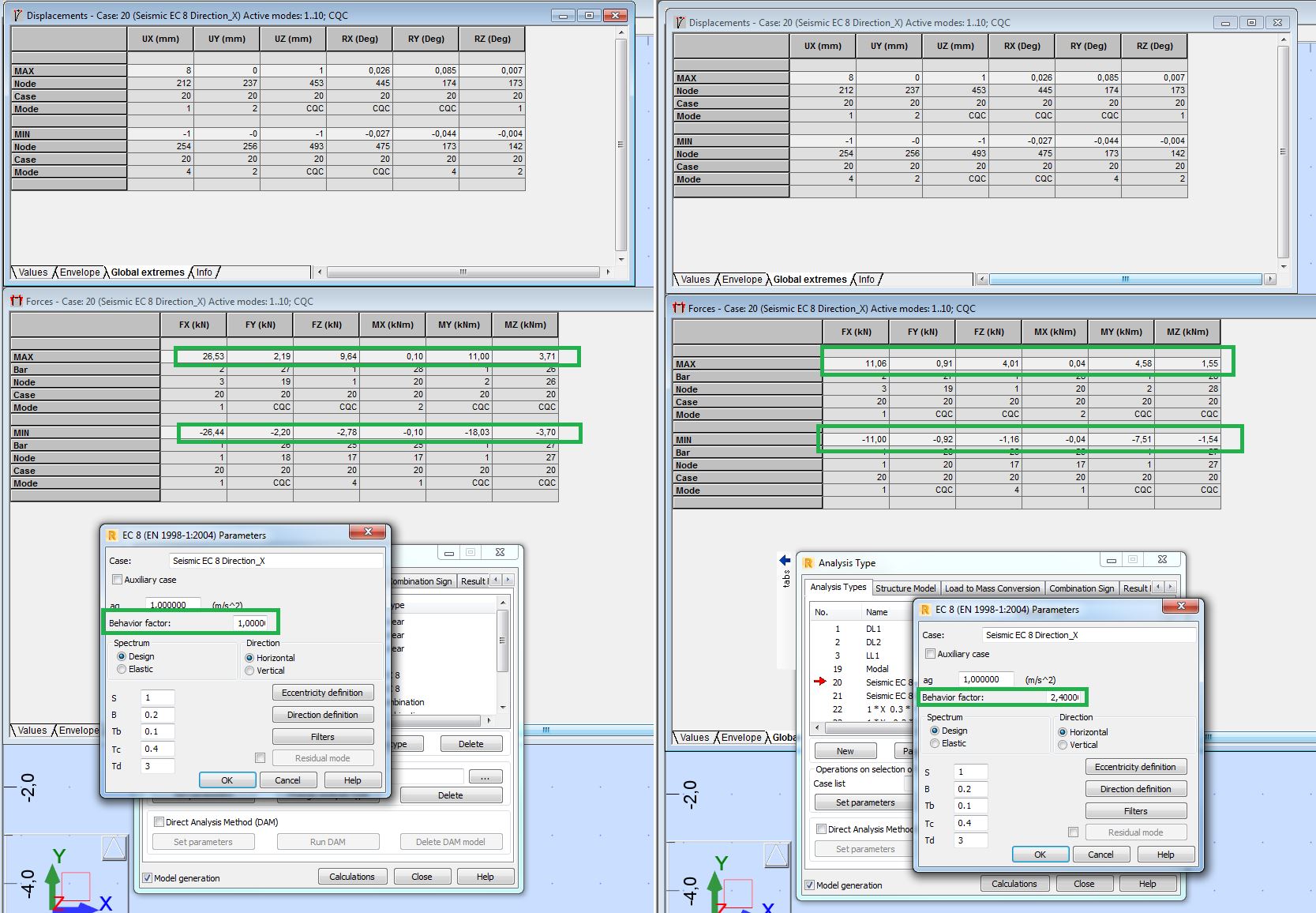Viewport: 1316px width, 913px height.
Task: Click the Tc field in the left EC 8 dialog
Action: (x=158, y=749)
